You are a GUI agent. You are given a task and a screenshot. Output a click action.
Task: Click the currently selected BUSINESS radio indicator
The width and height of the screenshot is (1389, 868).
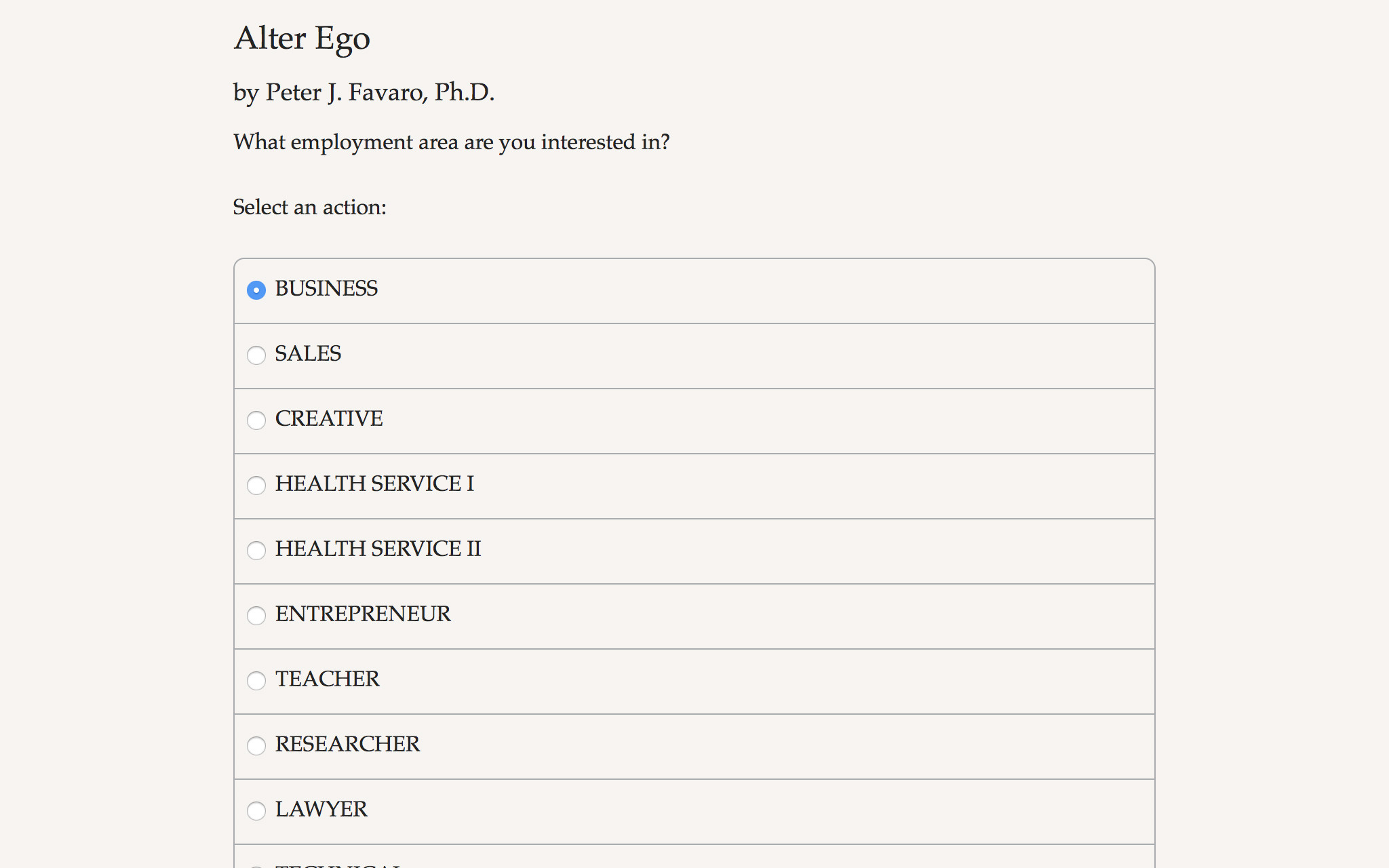pos(256,290)
